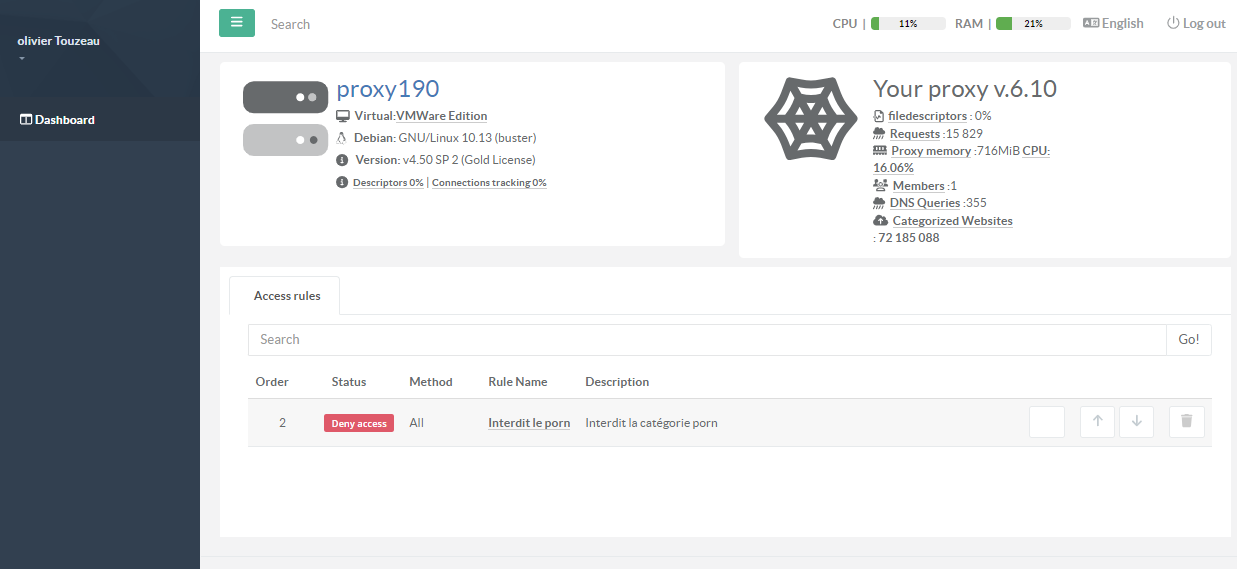Click the English language flag icon

(1091, 23)
